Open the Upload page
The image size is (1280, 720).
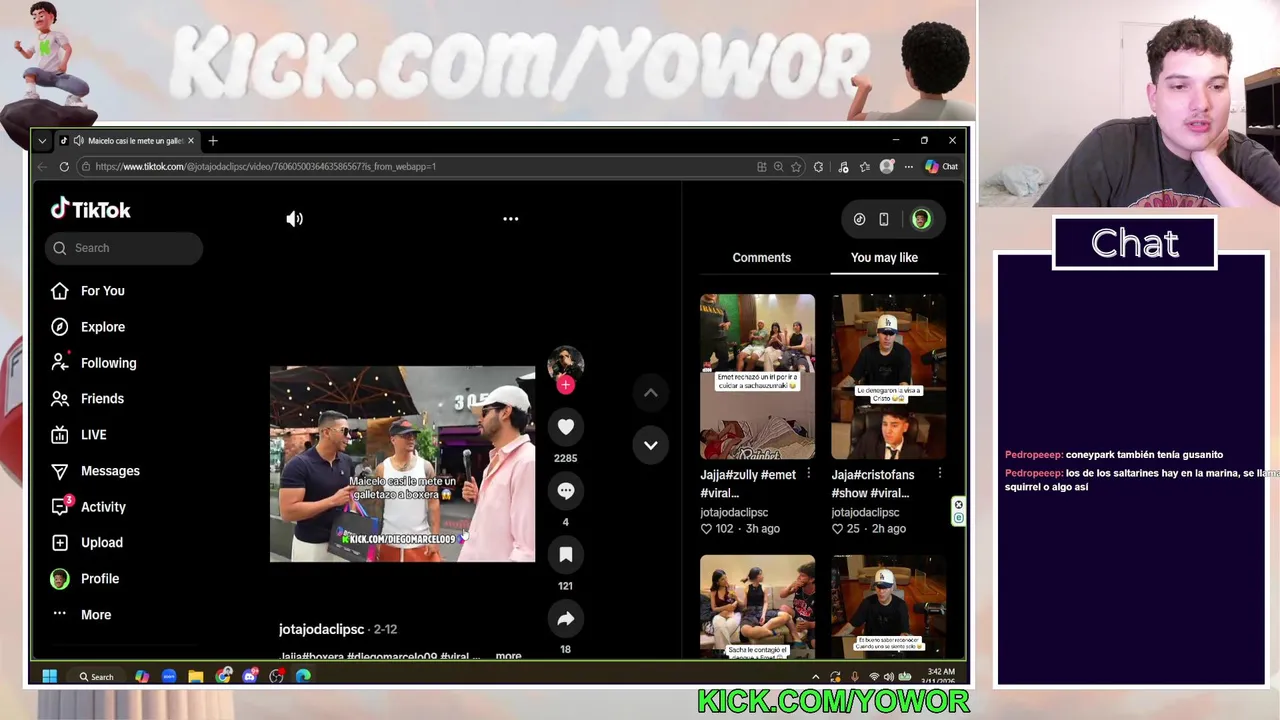coord(87,543)
